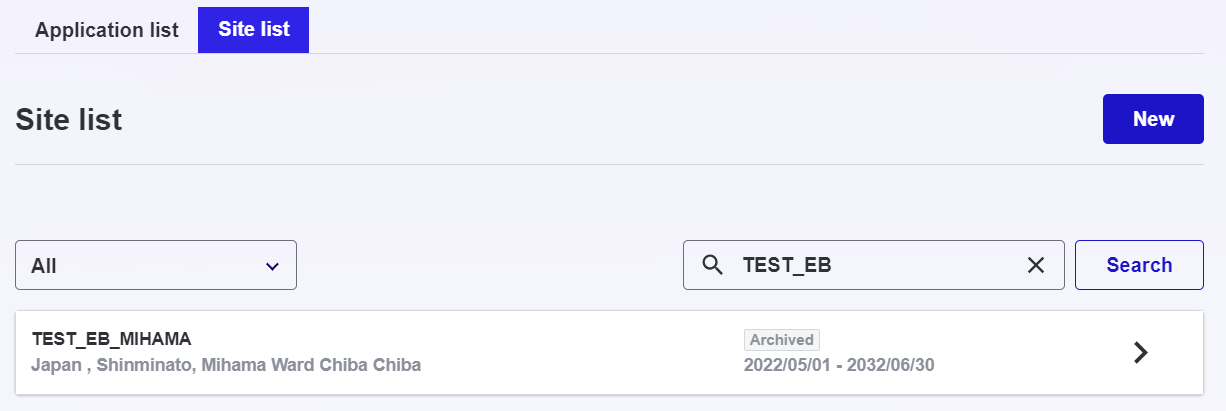The image size is (1226, 411).
Task: Click the 2022/05/01 - 2032/06/30 date range
Action: (839, 365)
